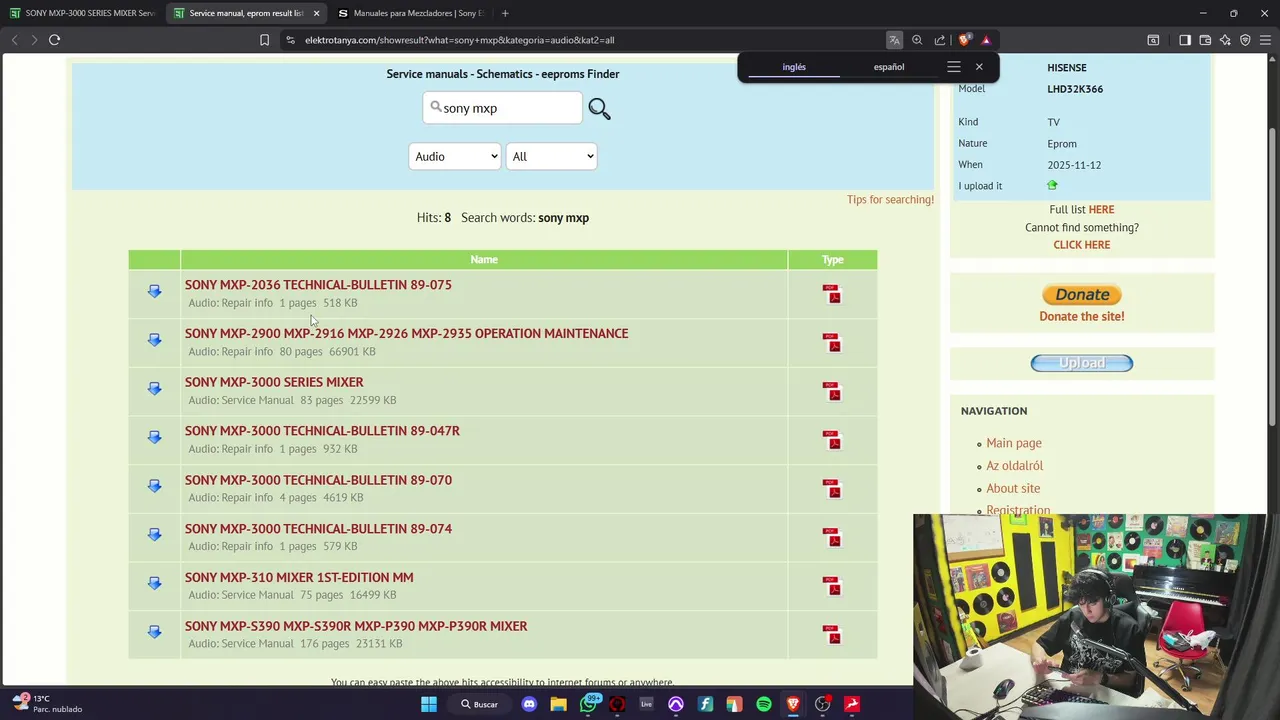Click the browser address bar URL

click(459, 40)
